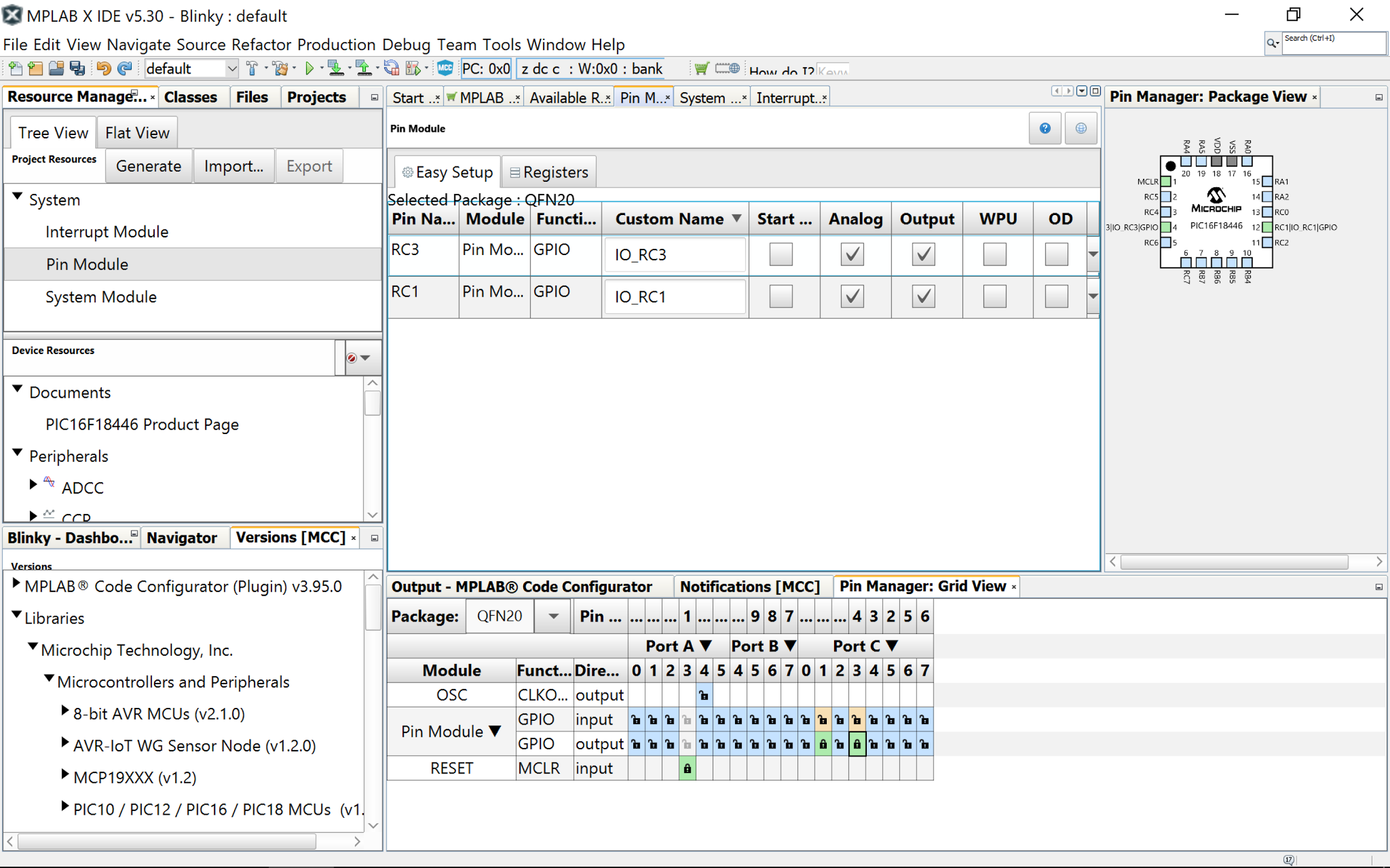The height and width of the screenshot is (868, 1390).
Task: Toggle WPU checkbox for RC1
Action: pos(995,296)
